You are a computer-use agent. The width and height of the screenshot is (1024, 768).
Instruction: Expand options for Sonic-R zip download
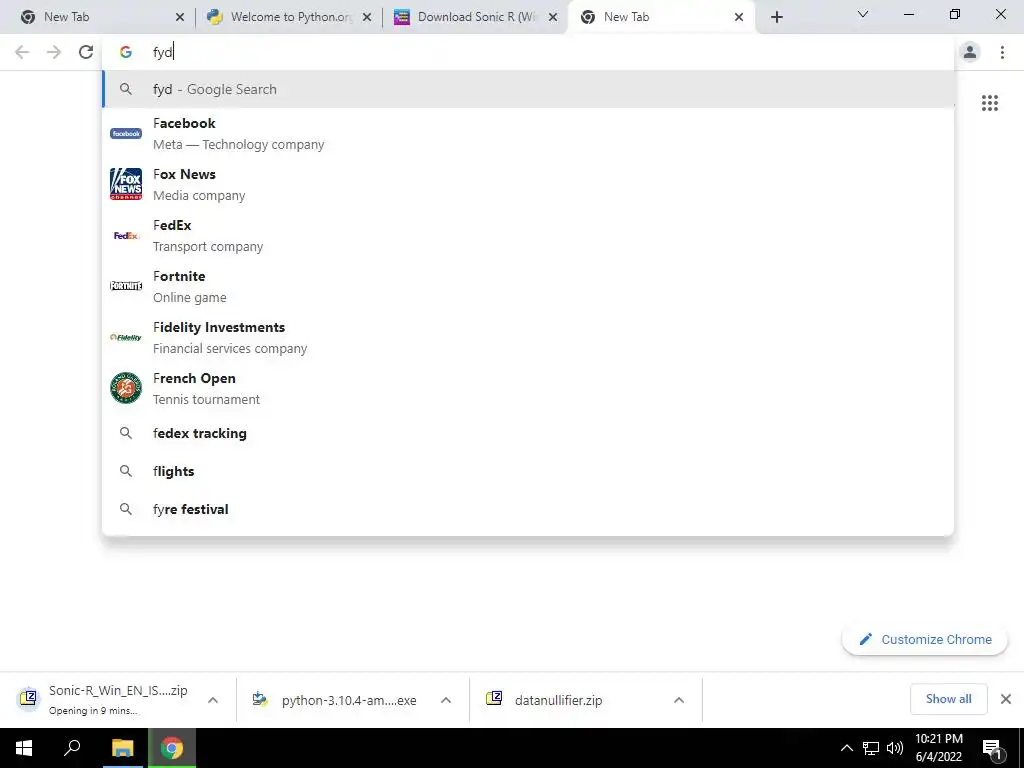(213, 700)
